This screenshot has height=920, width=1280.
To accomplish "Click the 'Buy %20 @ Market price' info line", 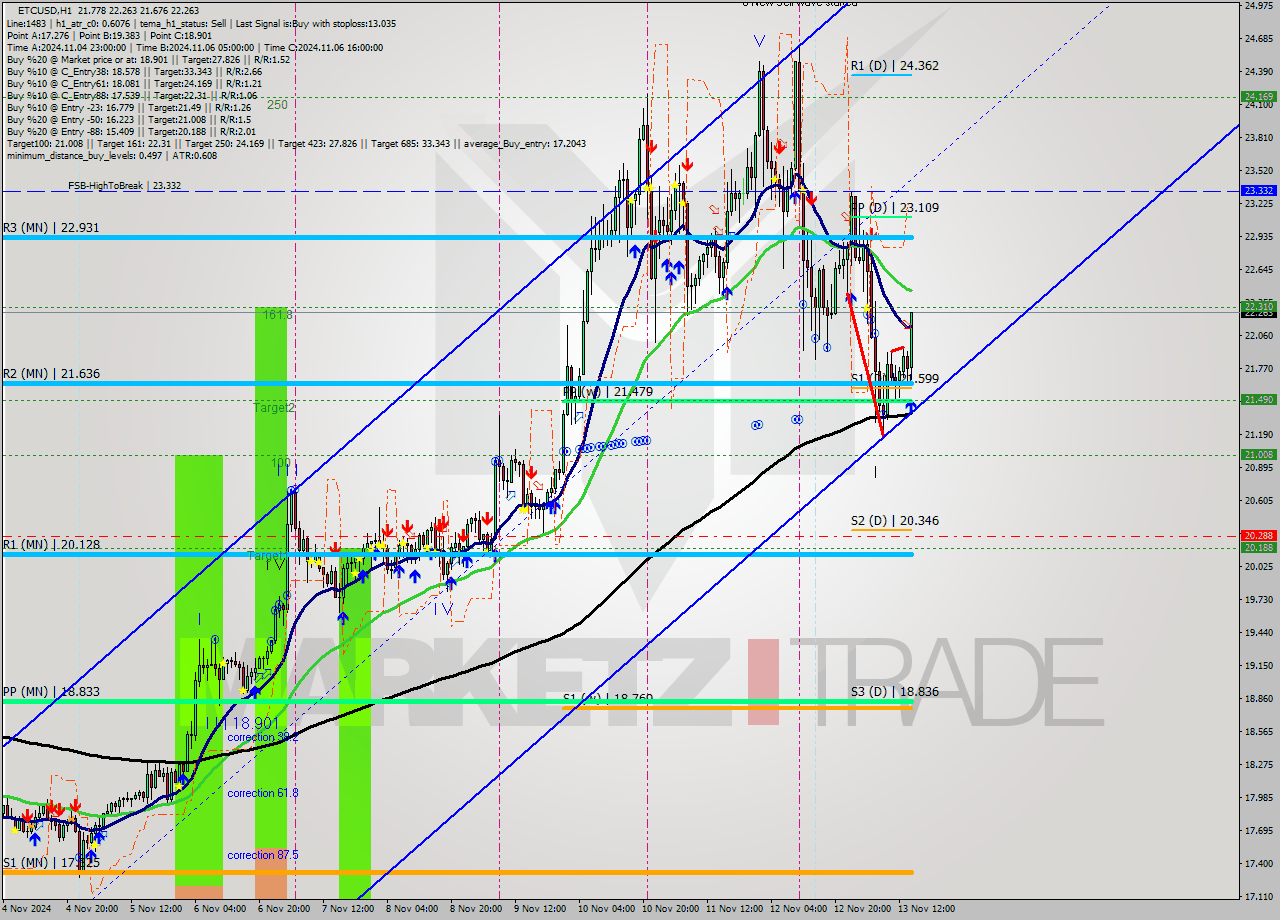I will [148, 59].
